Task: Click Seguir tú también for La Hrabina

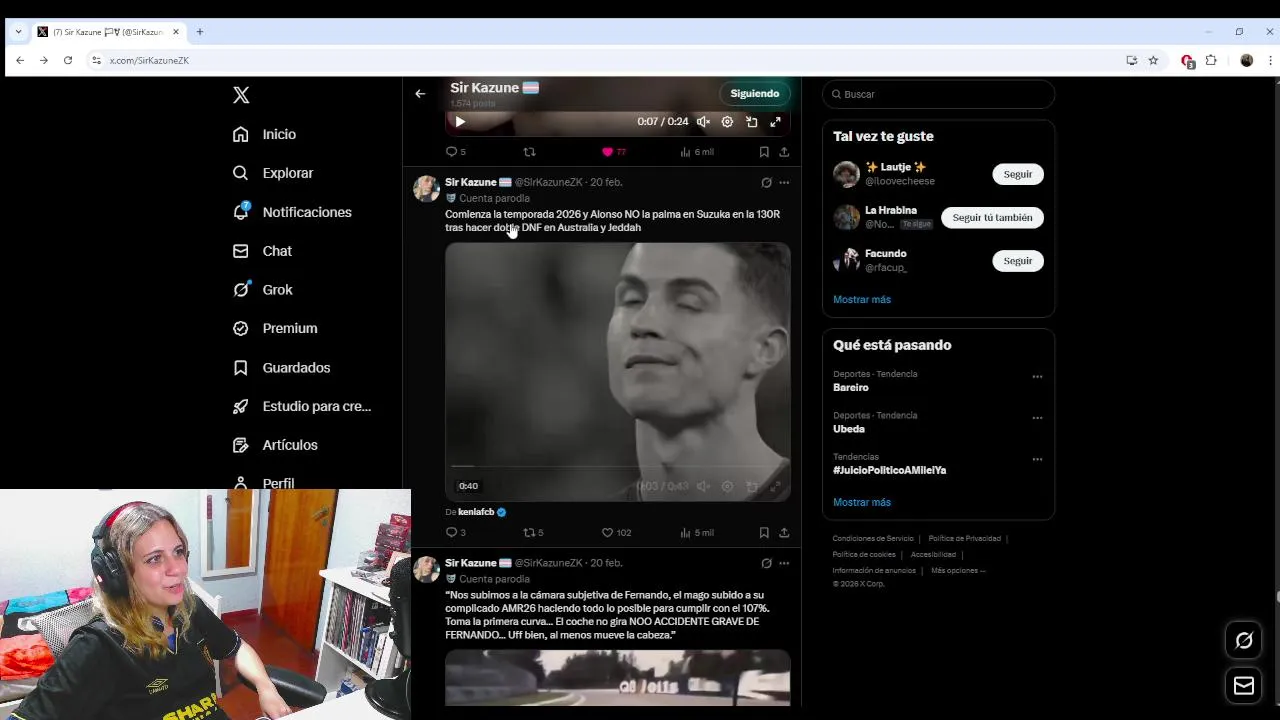Action: 992,217
